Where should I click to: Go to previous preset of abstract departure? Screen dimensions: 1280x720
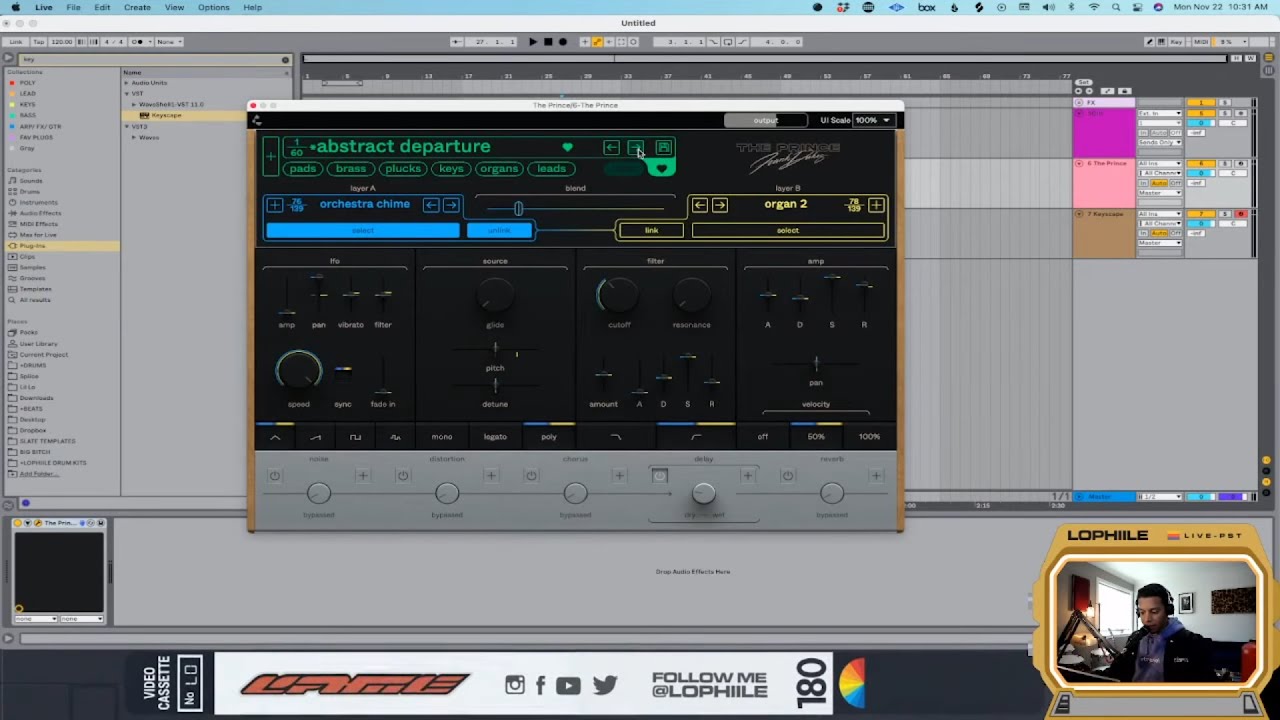611,148
